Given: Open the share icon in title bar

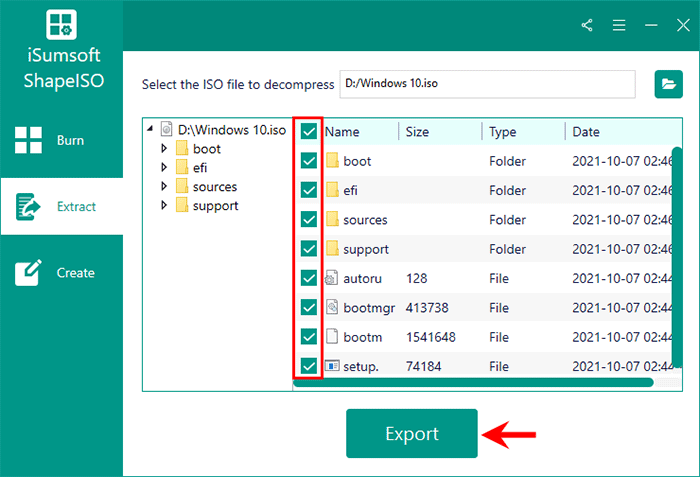Looking at the screenshot, I should click(587, 25).
